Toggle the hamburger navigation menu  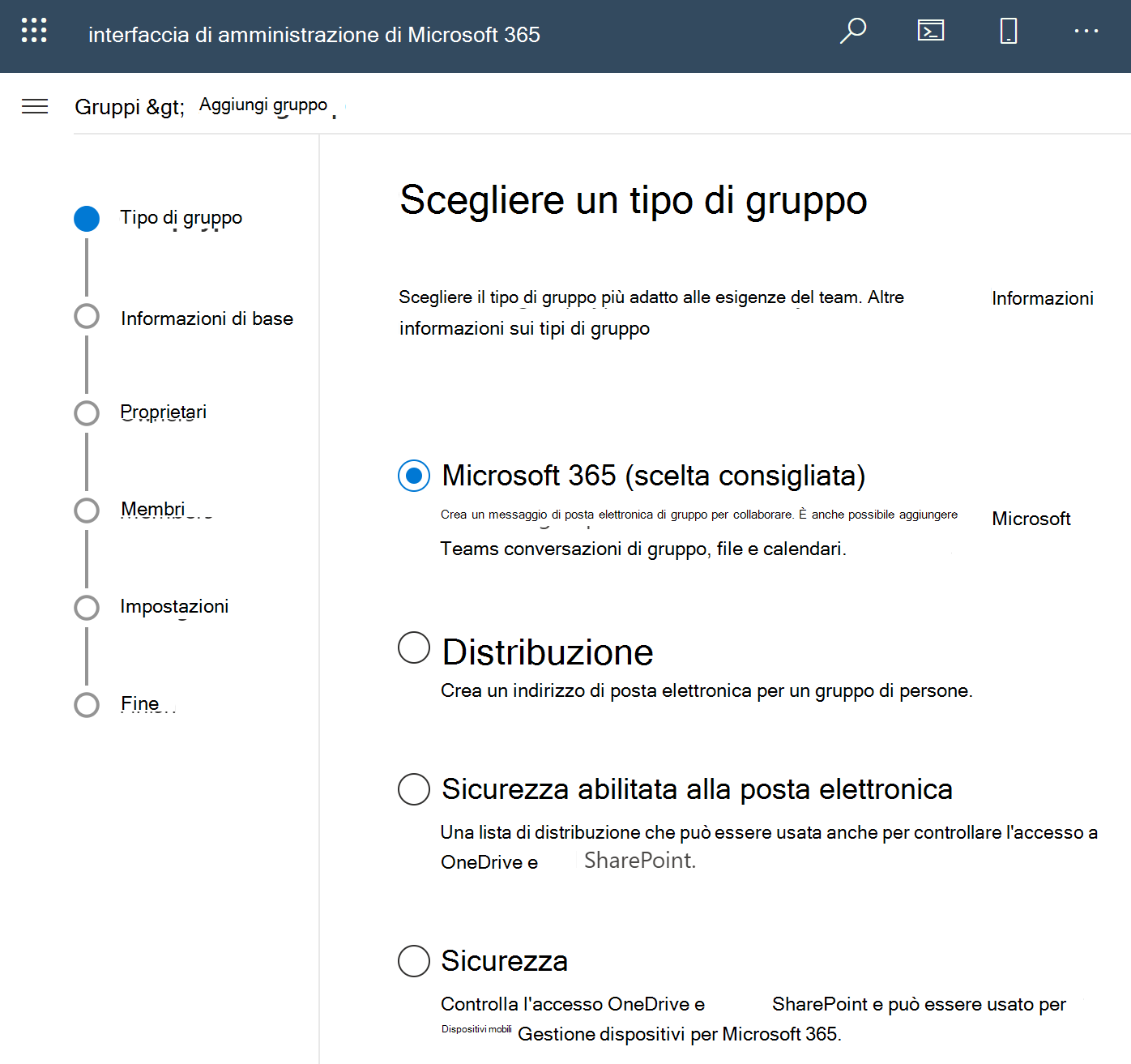(35, 106)
